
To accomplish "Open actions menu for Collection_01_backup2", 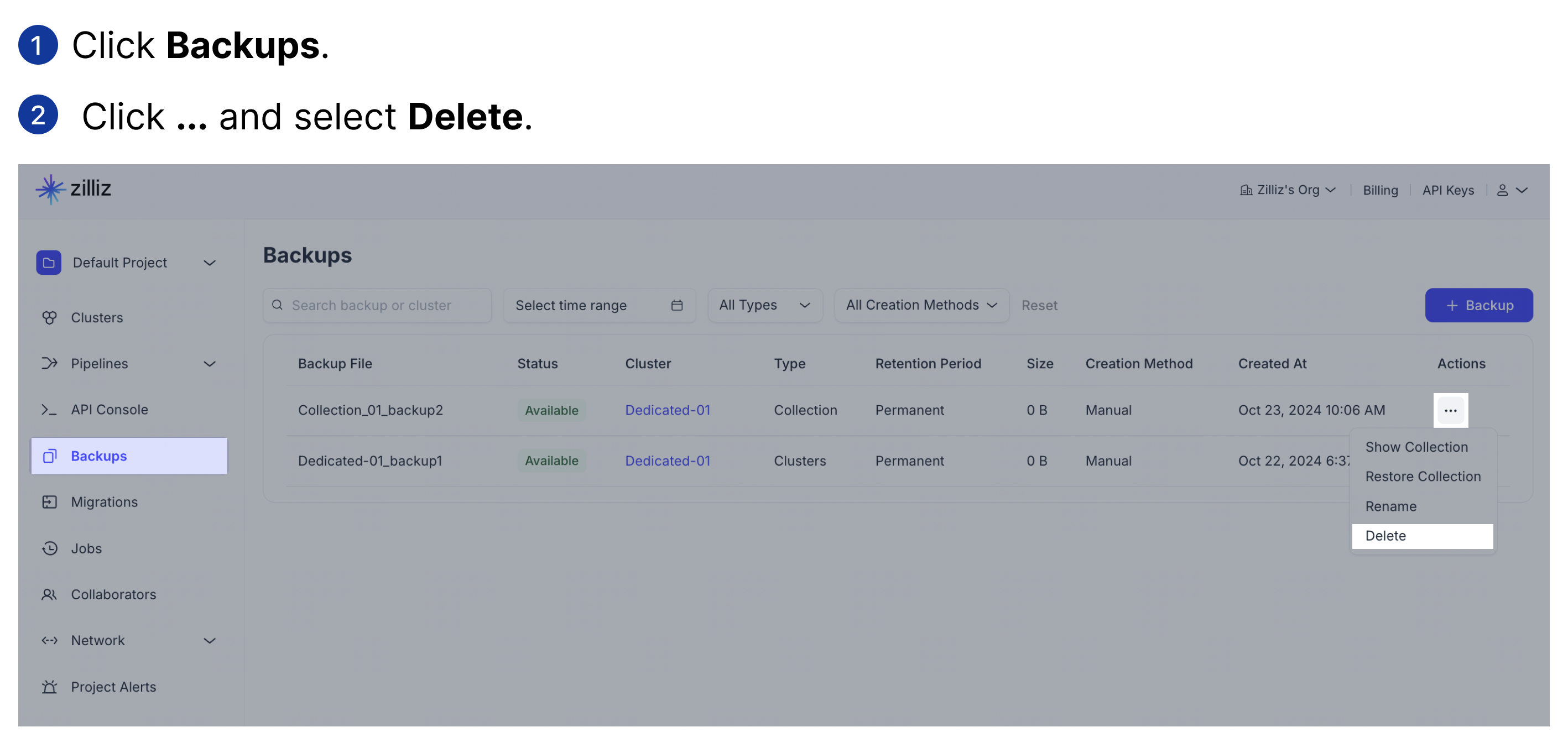I will point(1451,411).
